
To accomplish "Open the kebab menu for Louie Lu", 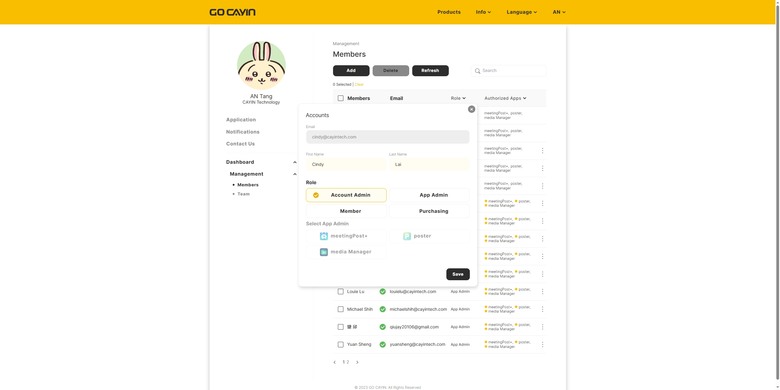I will pos(542,292).
